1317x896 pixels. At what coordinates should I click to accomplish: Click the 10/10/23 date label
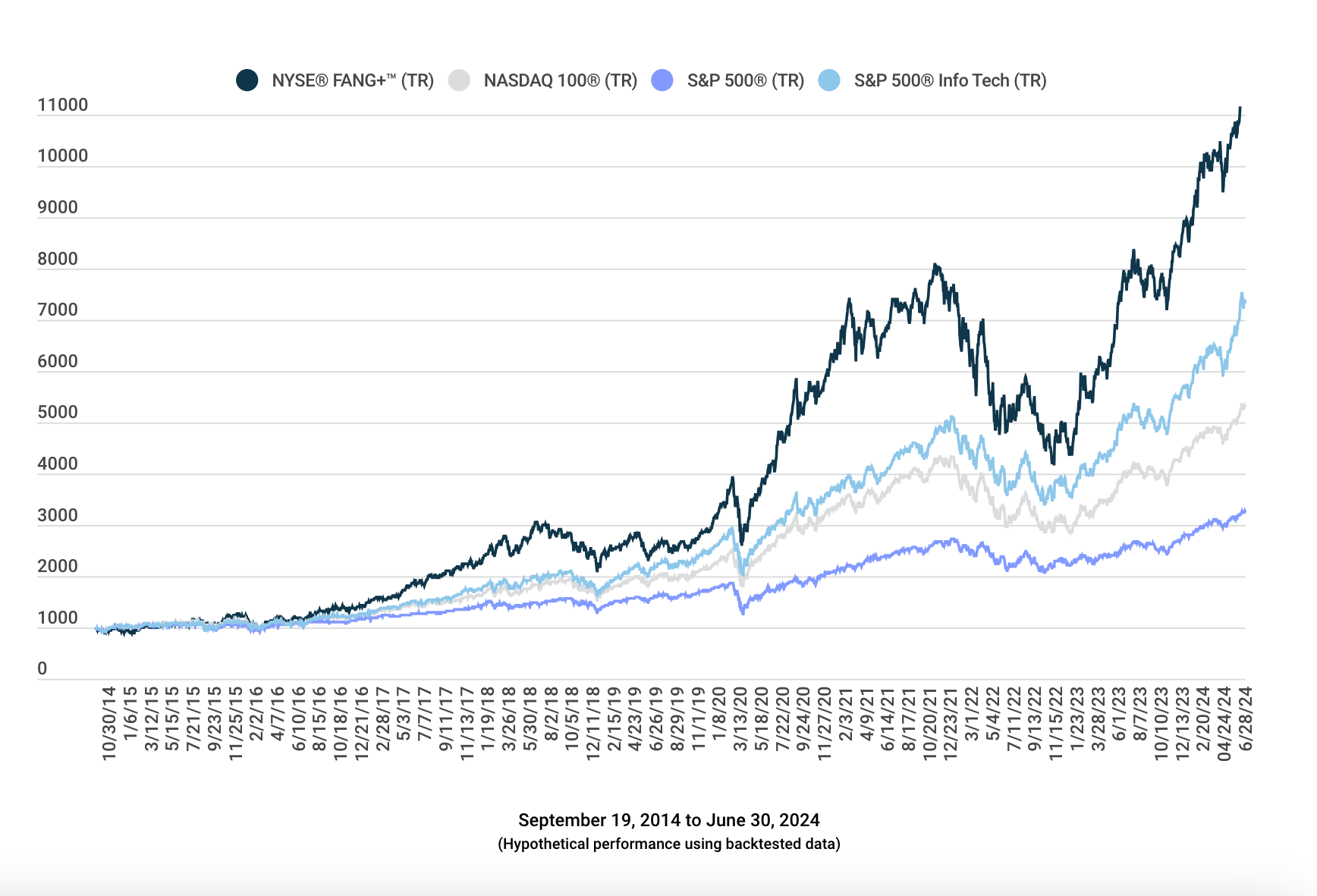(x=1161, y=723)
